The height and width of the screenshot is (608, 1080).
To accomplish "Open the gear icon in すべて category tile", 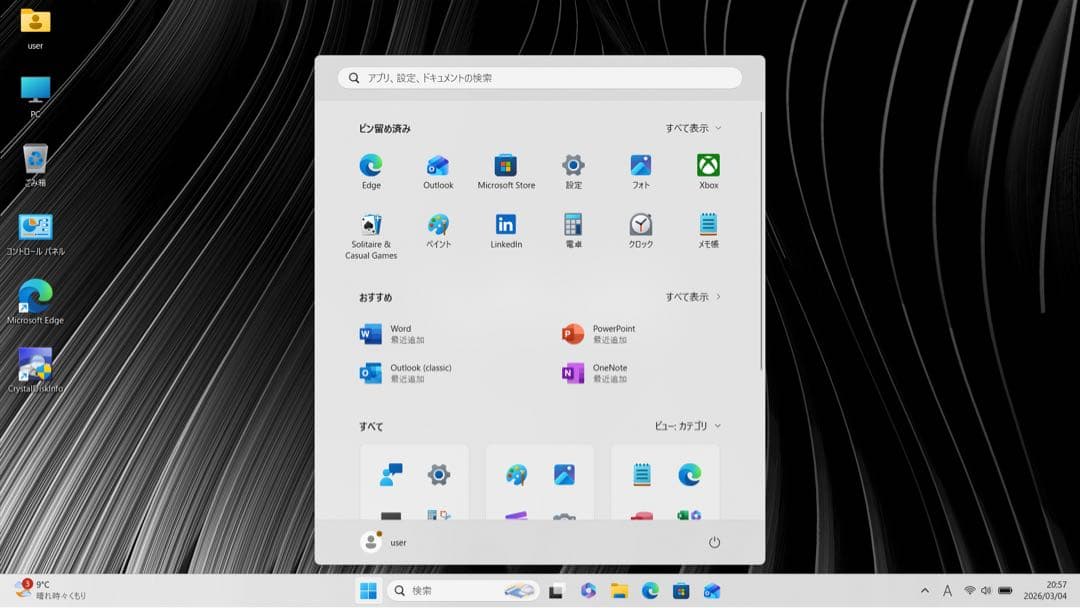I will click(x=439, y=475).
